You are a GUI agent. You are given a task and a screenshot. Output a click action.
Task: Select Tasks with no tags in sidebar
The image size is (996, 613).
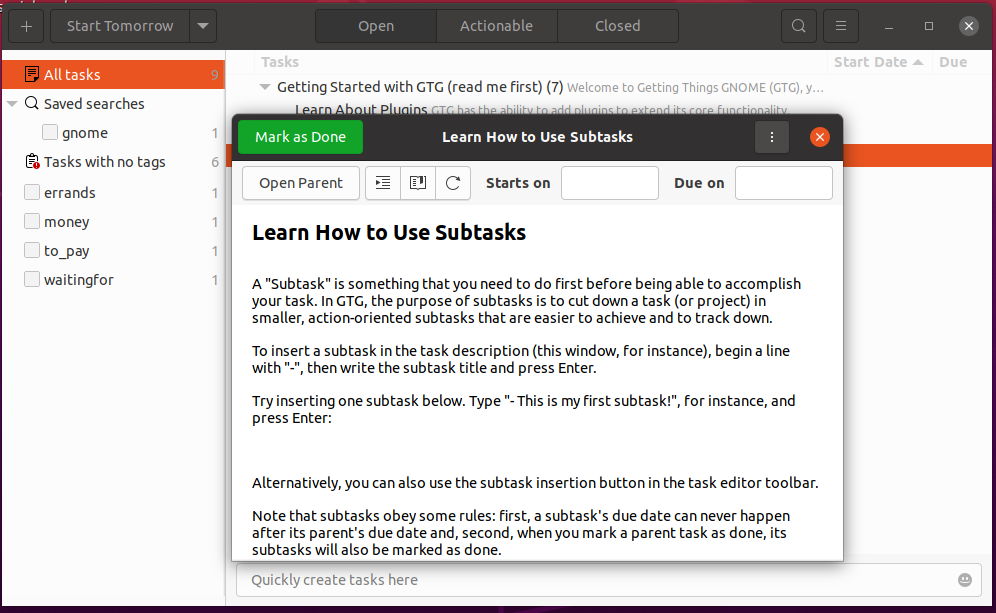click(x=104, y=162)
